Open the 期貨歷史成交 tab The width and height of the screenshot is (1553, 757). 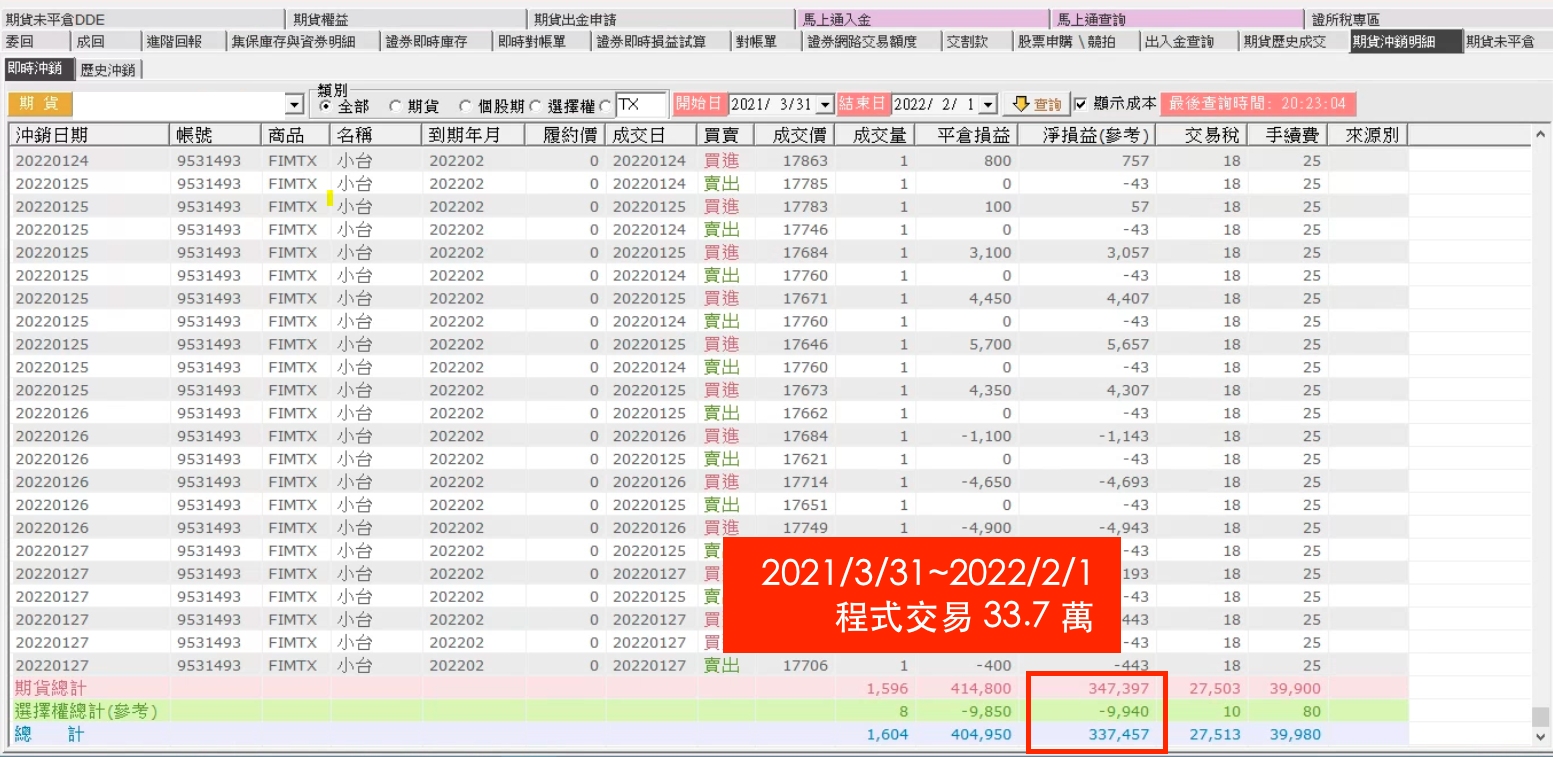[x=1292, y=41]
